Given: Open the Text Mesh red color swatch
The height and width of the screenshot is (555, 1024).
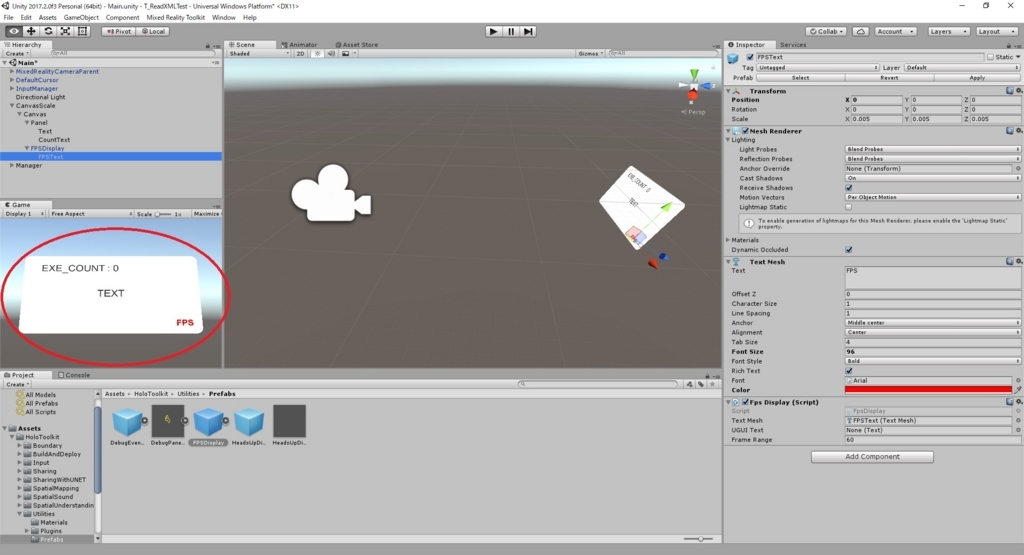Looking at the screenshot, I should [928, 390].
